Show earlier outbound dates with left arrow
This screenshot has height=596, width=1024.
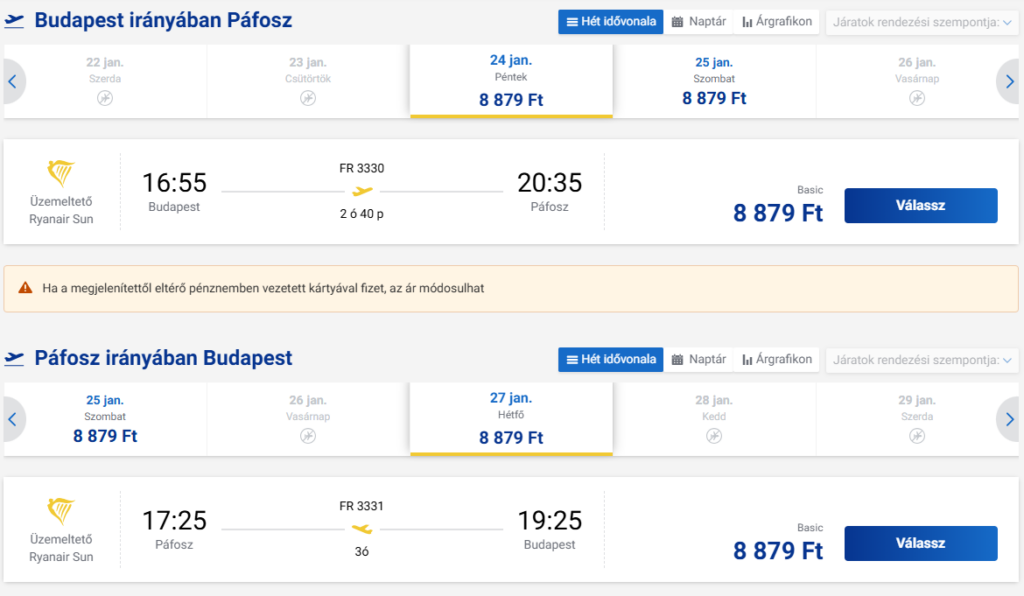[x=12, y=82]
